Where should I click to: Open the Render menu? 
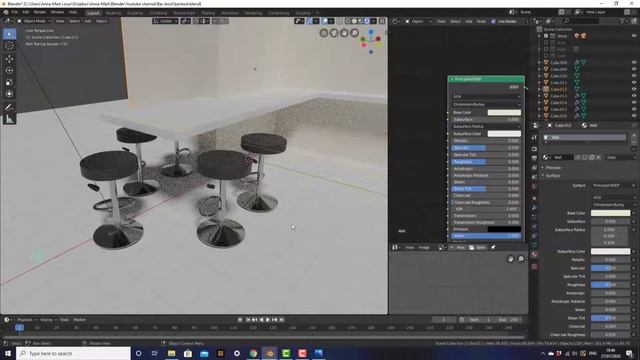point(40,12)
